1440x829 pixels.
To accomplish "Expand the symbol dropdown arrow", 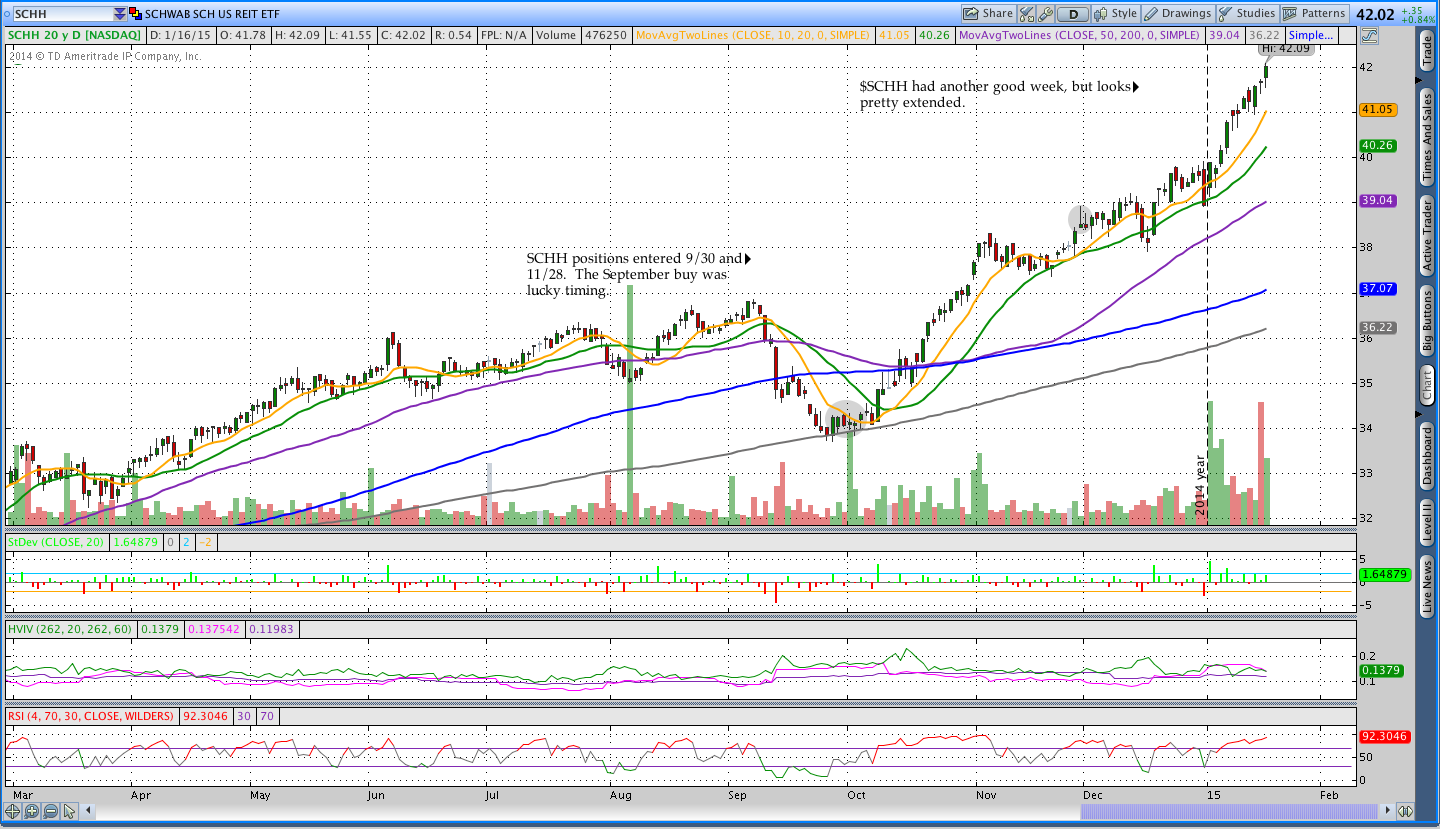I will [x=120, y=14].
